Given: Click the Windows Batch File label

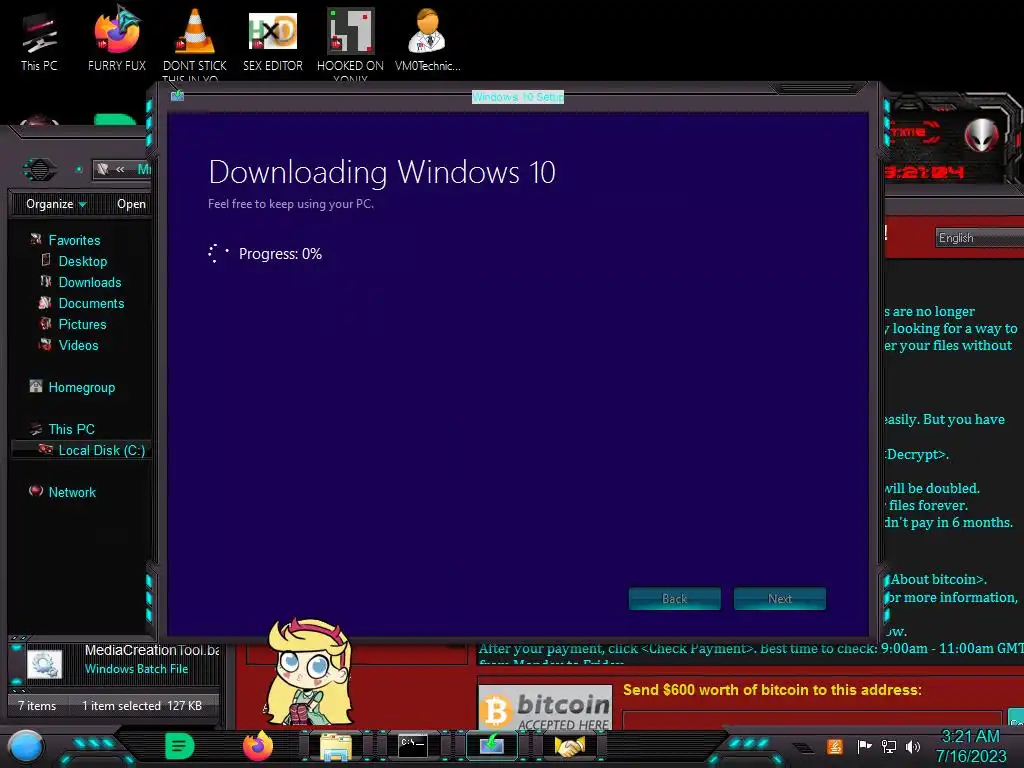Looking at the screenshot, I should [x=136, y=669].
